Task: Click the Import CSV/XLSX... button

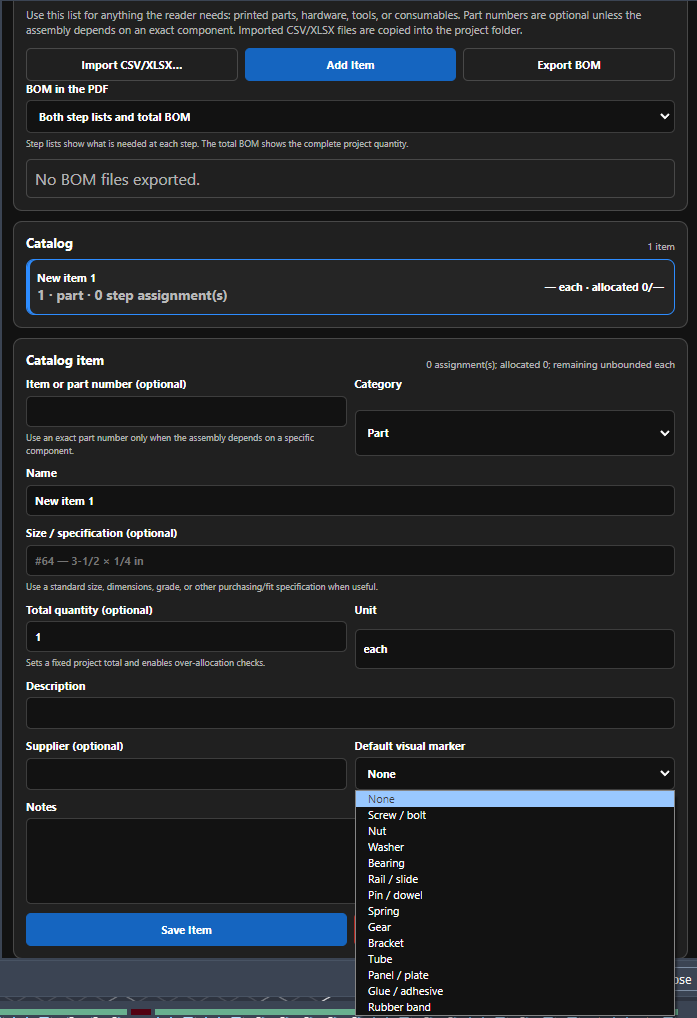Action: [132, 65]
